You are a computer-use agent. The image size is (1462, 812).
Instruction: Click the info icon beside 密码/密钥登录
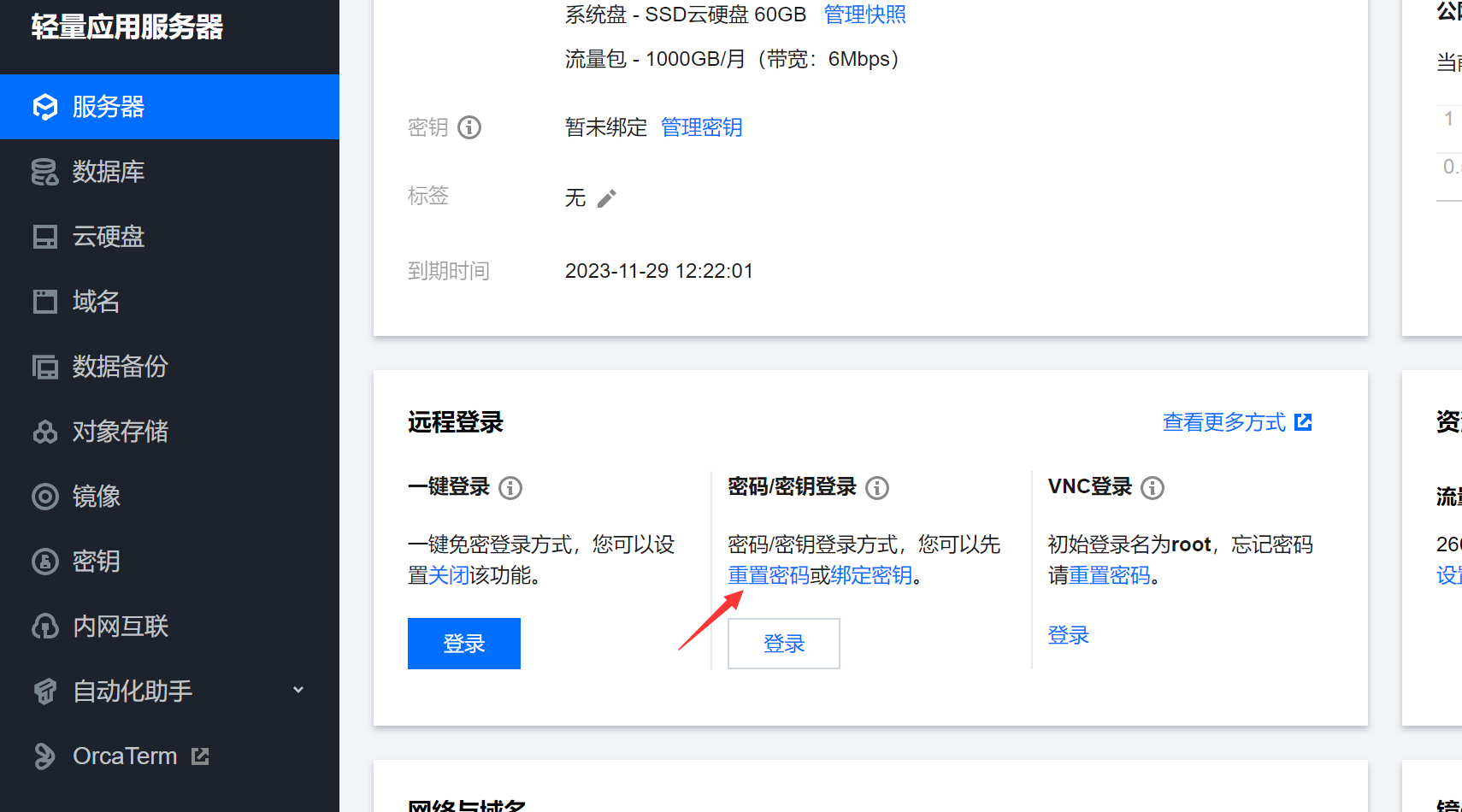(877, 488)
